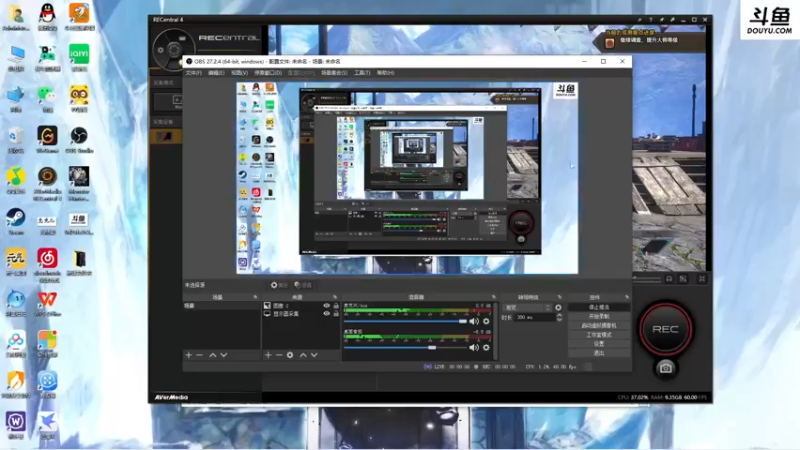Move selected scene down with arrow
The image size is (800, 450).
coord(223,355)
